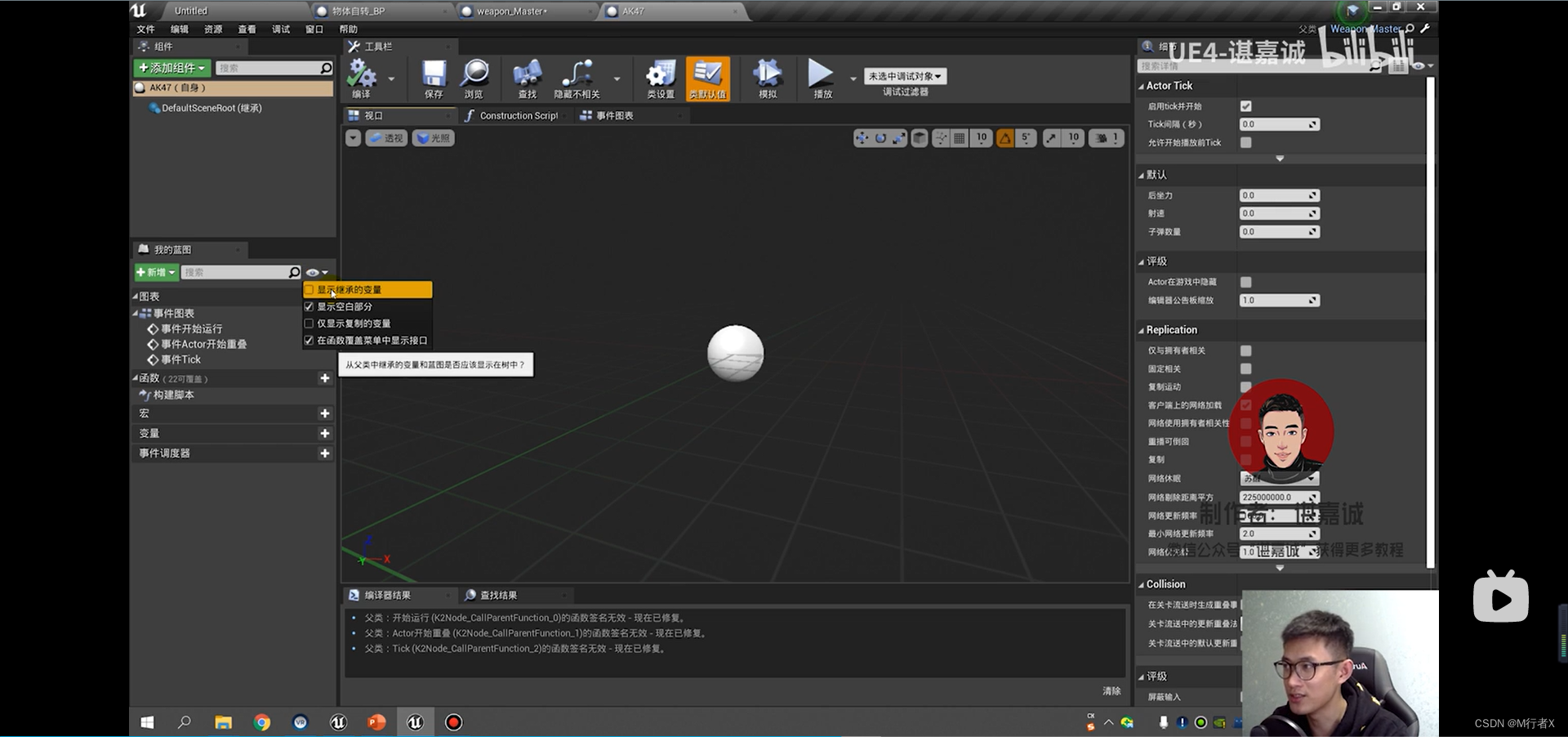Viewport: 1568px width, 737px height.
Task: Click the green Add New (新增) button
Action: [156, 272]
